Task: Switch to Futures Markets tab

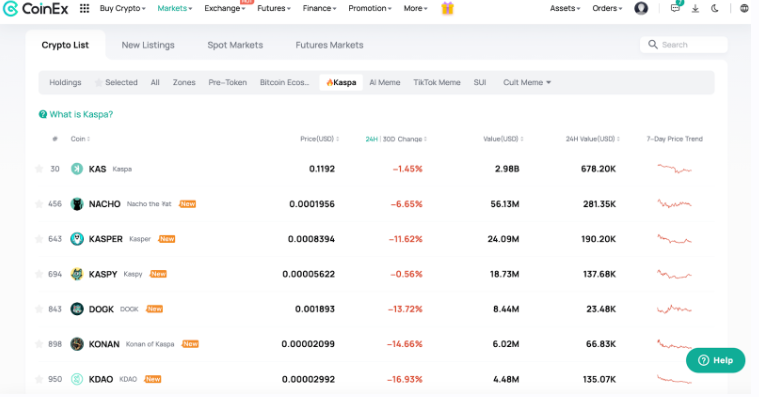Action: 329,45
